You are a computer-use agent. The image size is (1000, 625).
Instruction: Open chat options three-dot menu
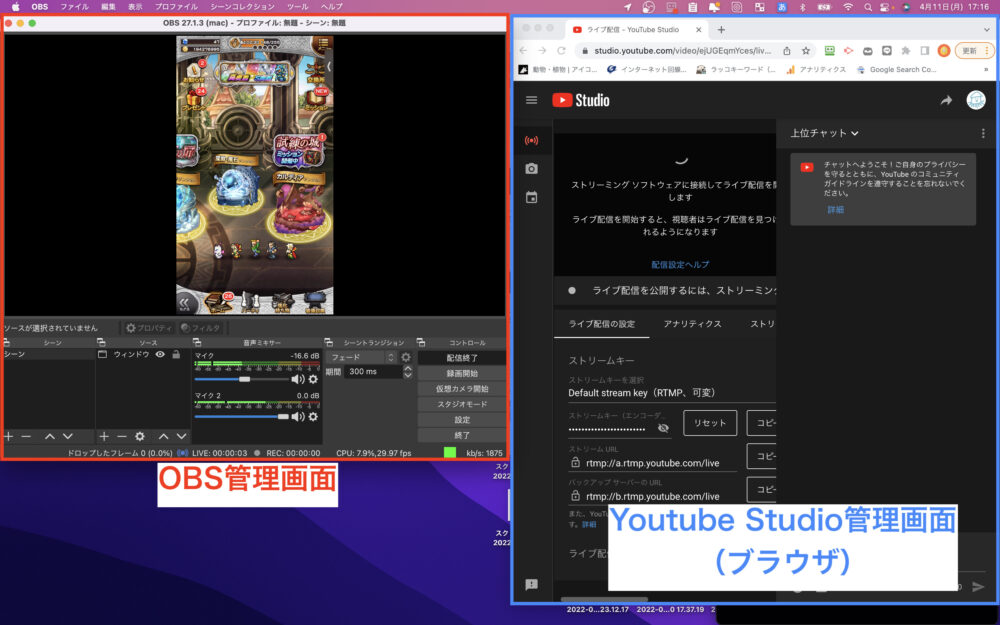tap(983, 133)
